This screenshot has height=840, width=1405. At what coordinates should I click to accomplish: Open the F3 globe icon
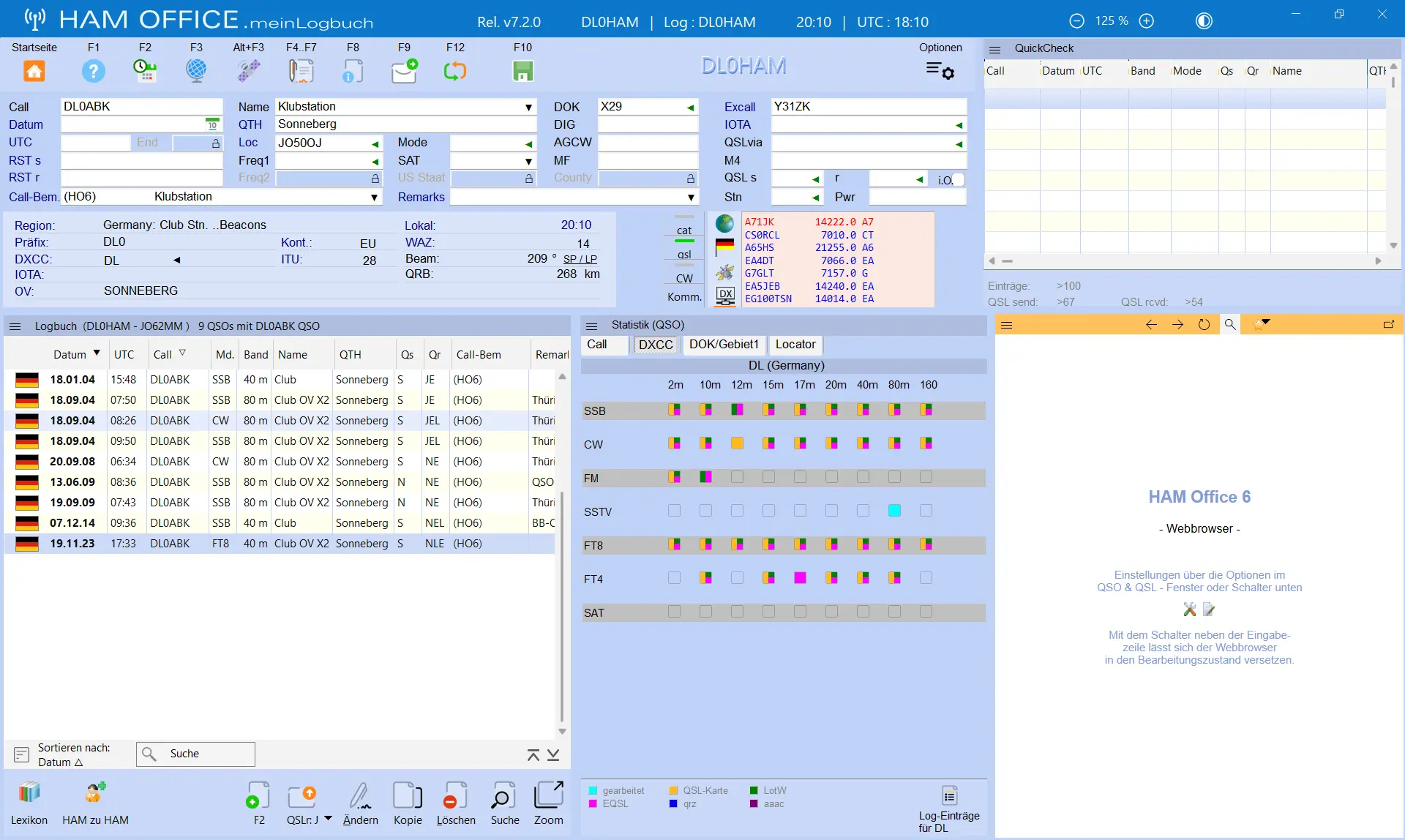click(196, 71)
